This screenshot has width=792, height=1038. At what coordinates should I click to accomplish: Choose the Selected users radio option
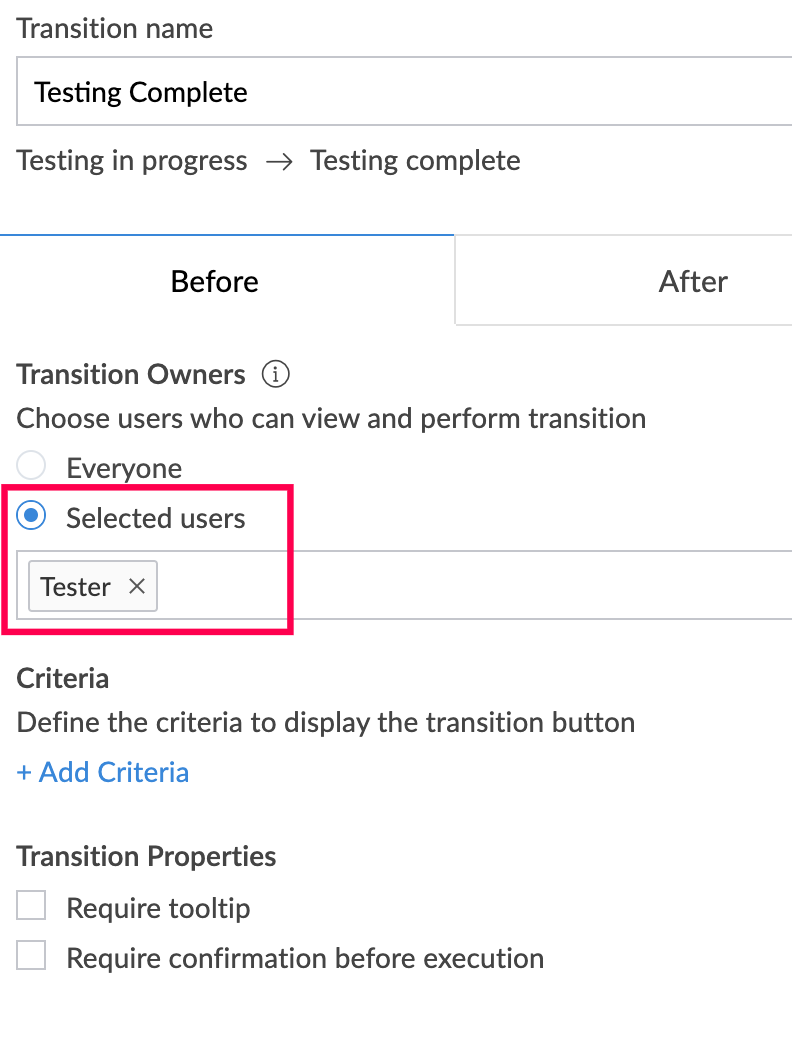point(33,517)
